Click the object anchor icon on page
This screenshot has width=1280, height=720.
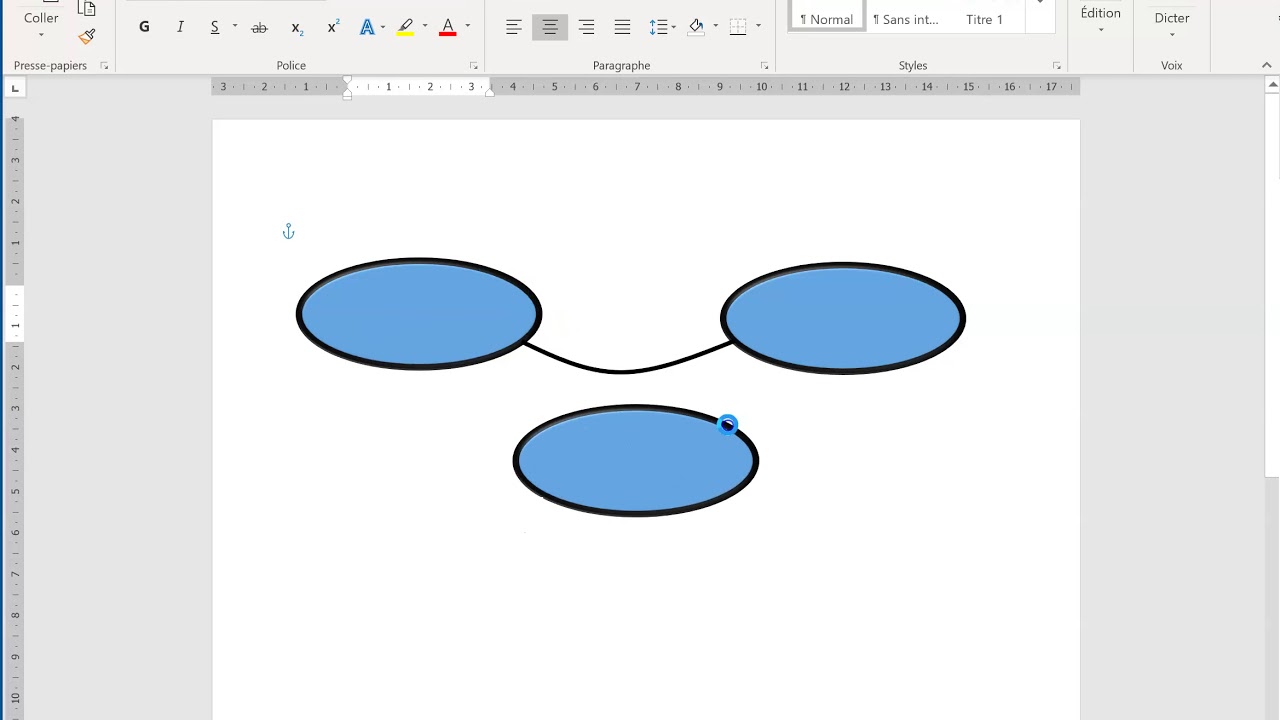click(x=288, y=232)
